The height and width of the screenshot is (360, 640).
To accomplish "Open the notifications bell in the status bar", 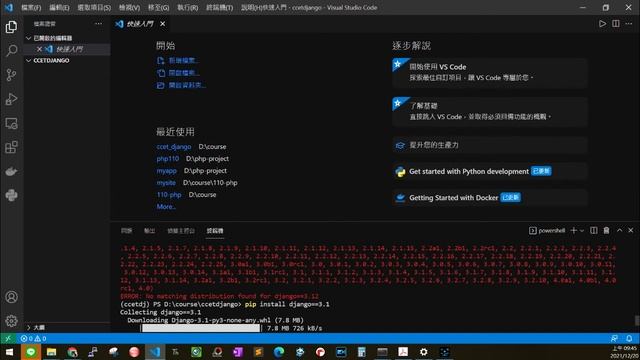I will (x=629, y=338).
